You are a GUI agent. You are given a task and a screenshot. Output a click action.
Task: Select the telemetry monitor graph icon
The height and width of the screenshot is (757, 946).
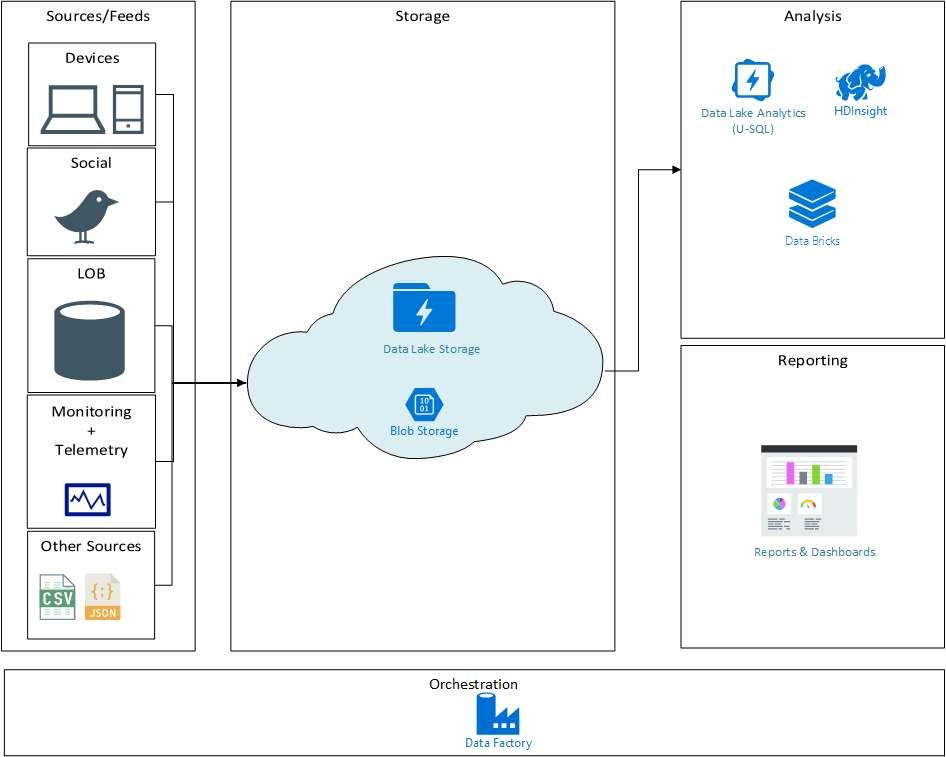(x=88, y=499)
